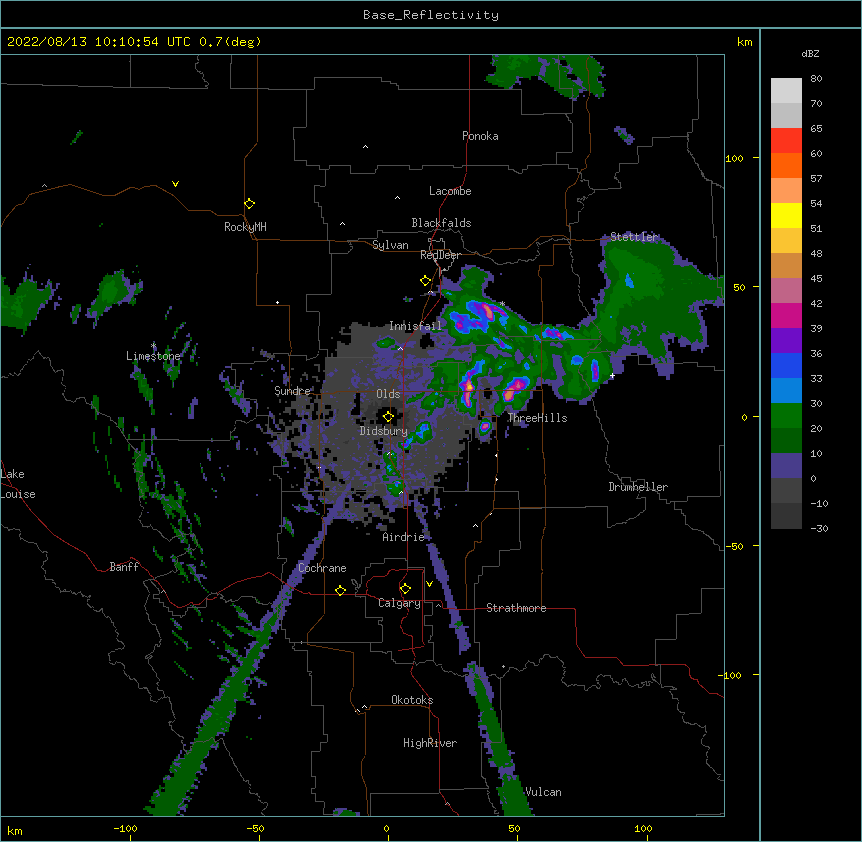Pick the yellow 51-54 dBZ legend swatch
This screenshot has width=862, height=842.
click(786, 215)
